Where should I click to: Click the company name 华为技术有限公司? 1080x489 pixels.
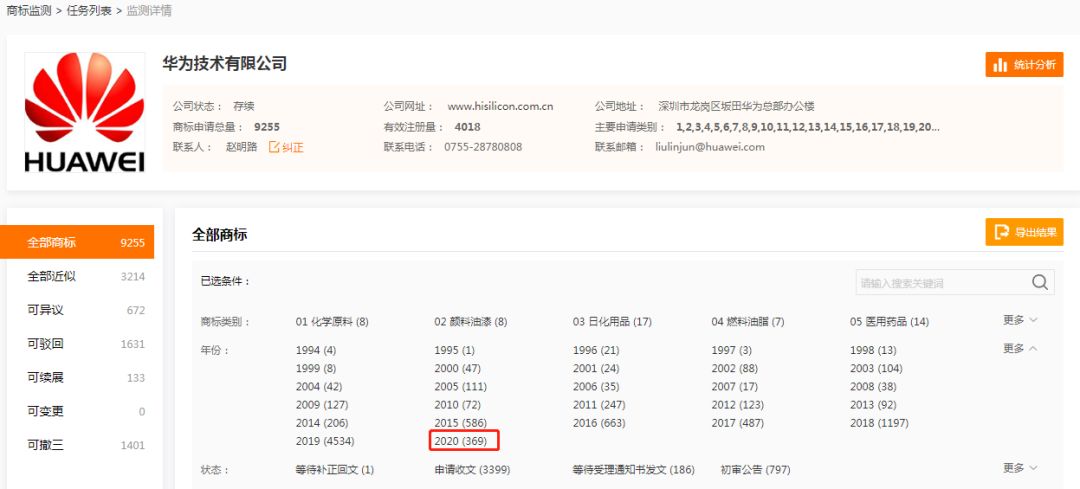point(225,64)
